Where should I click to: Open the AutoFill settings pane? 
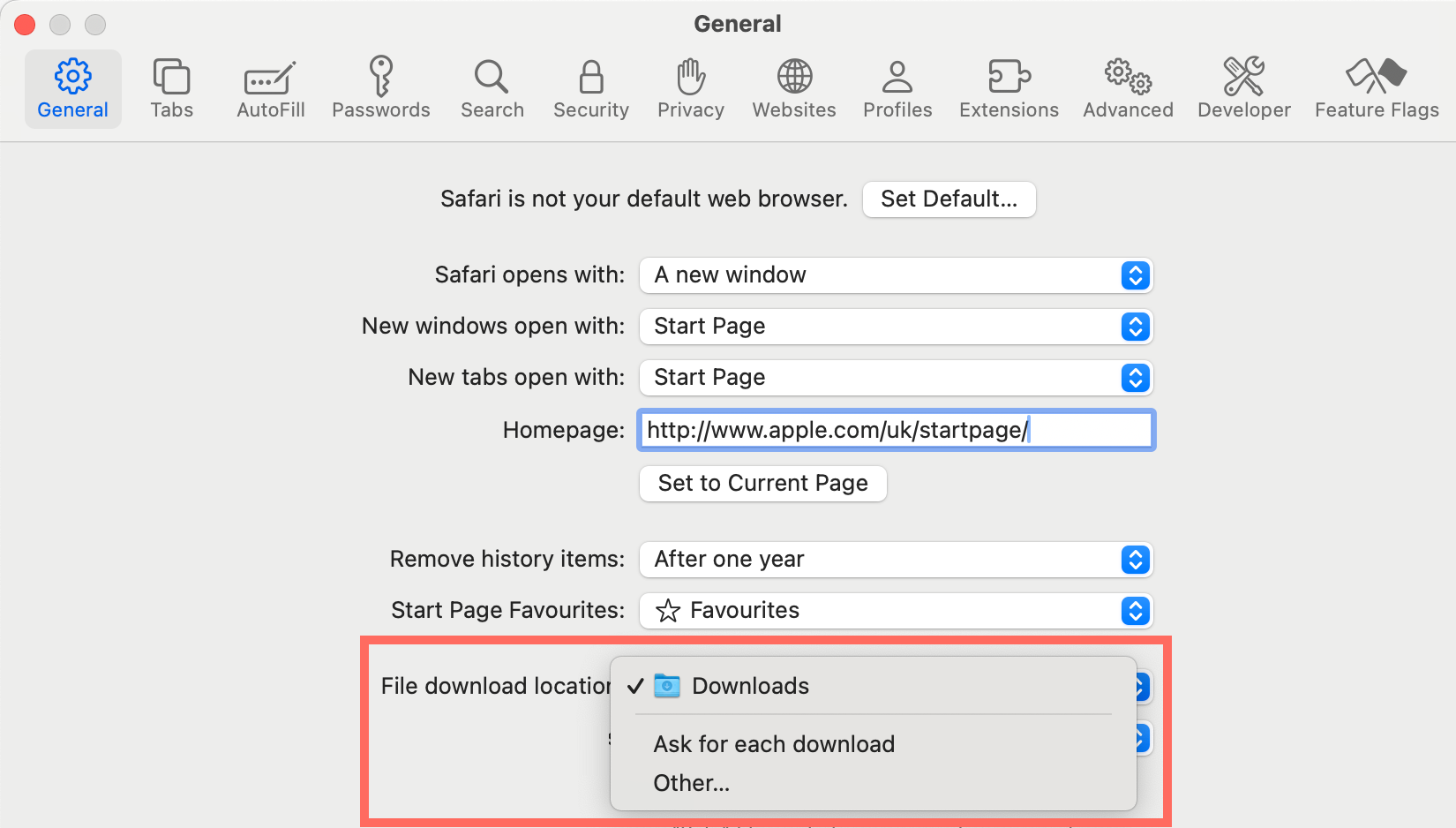[270, 89]
